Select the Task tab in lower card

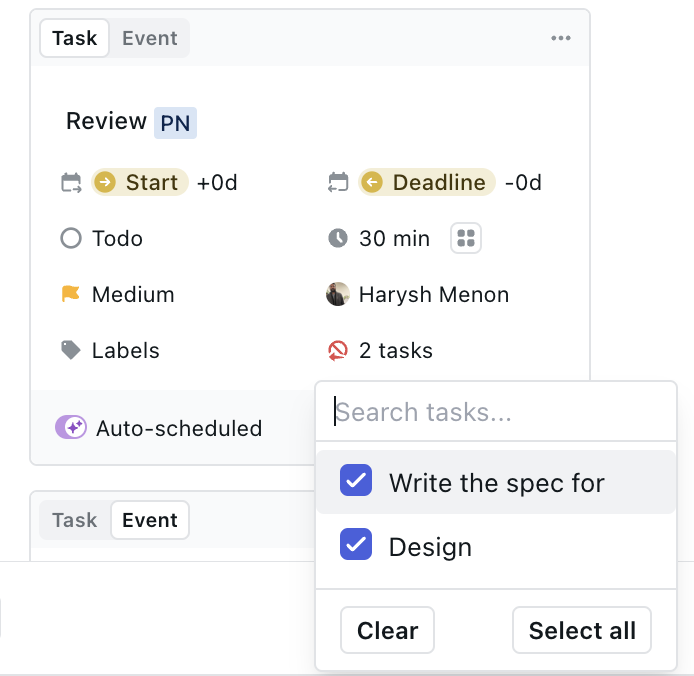(x=75, y=521)
